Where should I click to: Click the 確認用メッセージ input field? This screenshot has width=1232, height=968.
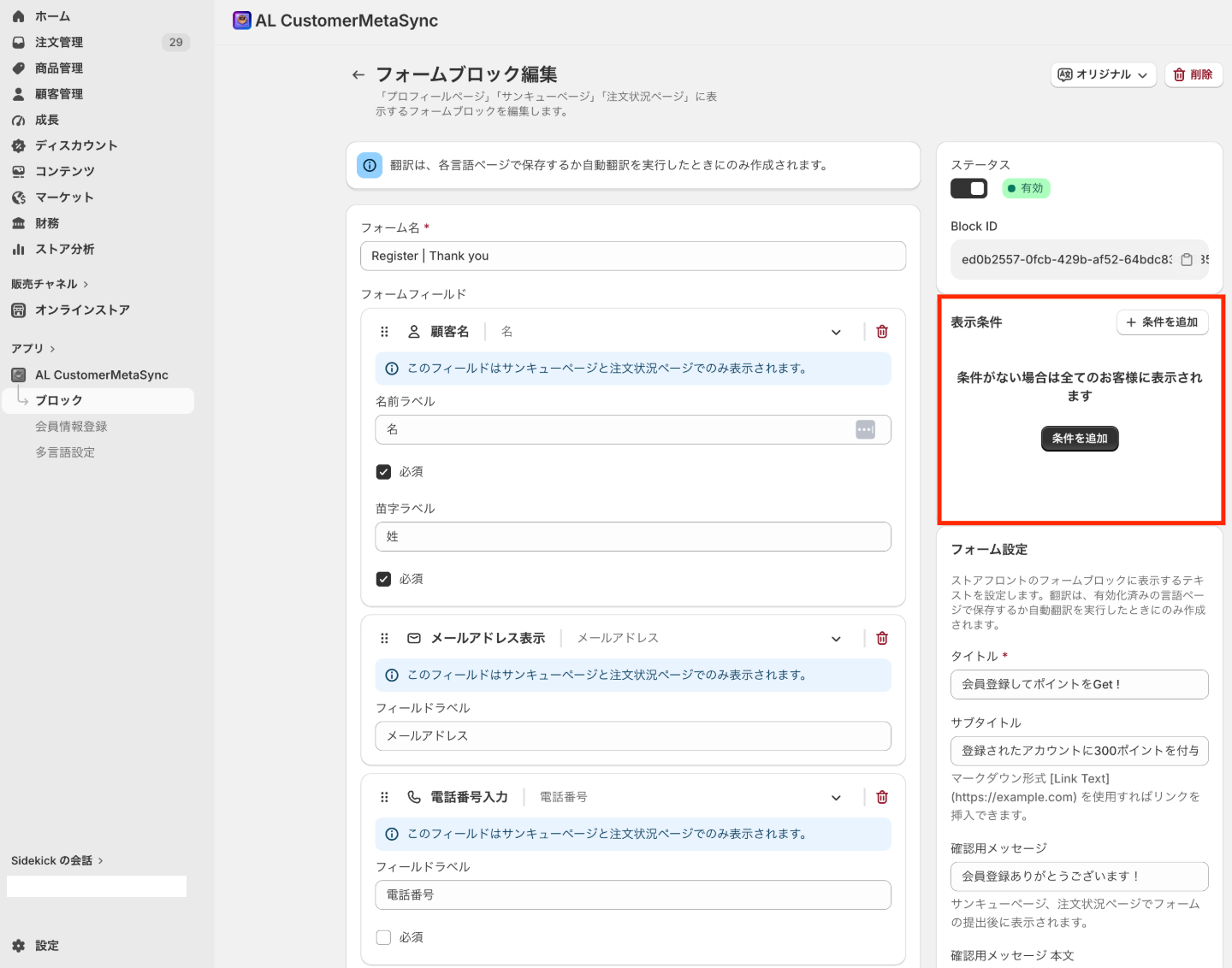click(x=1080, y=877)
